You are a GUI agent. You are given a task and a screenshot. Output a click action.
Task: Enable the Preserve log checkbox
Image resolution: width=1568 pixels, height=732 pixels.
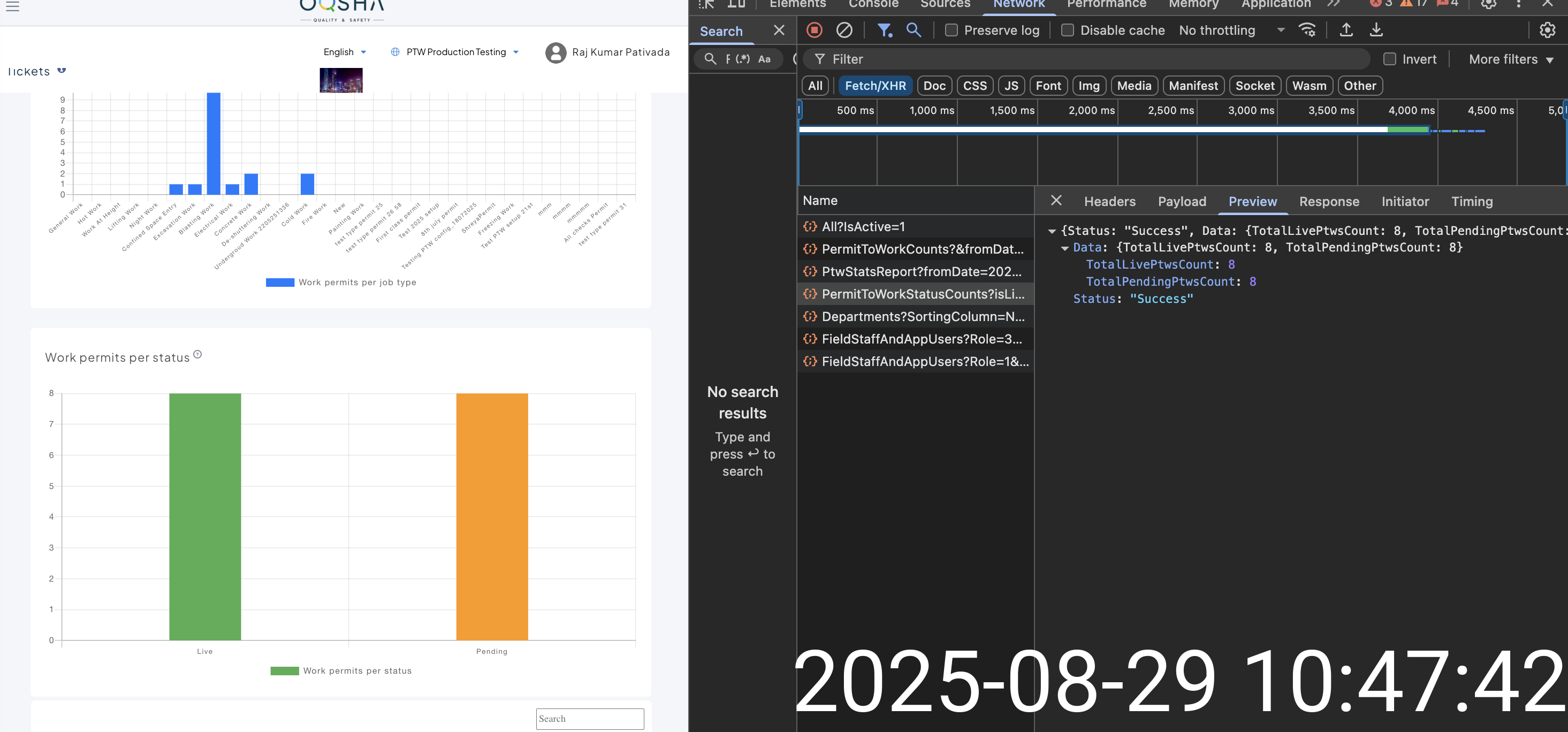(951, 30)
